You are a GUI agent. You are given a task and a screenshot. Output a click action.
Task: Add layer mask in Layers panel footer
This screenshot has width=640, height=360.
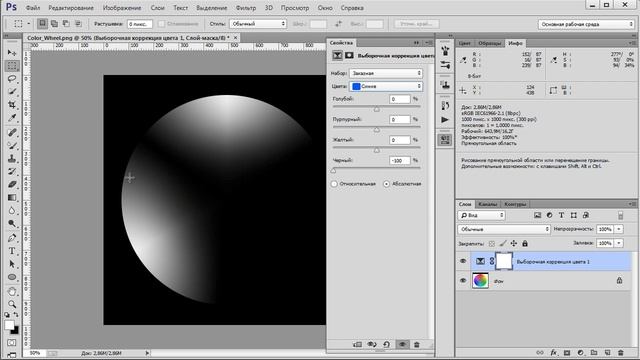click(567, 353)
